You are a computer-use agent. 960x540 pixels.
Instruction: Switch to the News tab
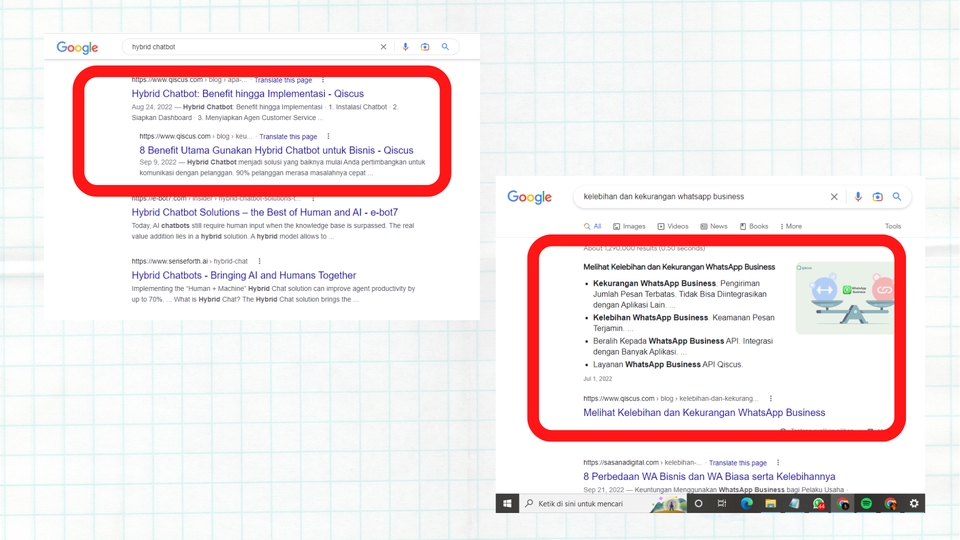[x=714, y=227]
